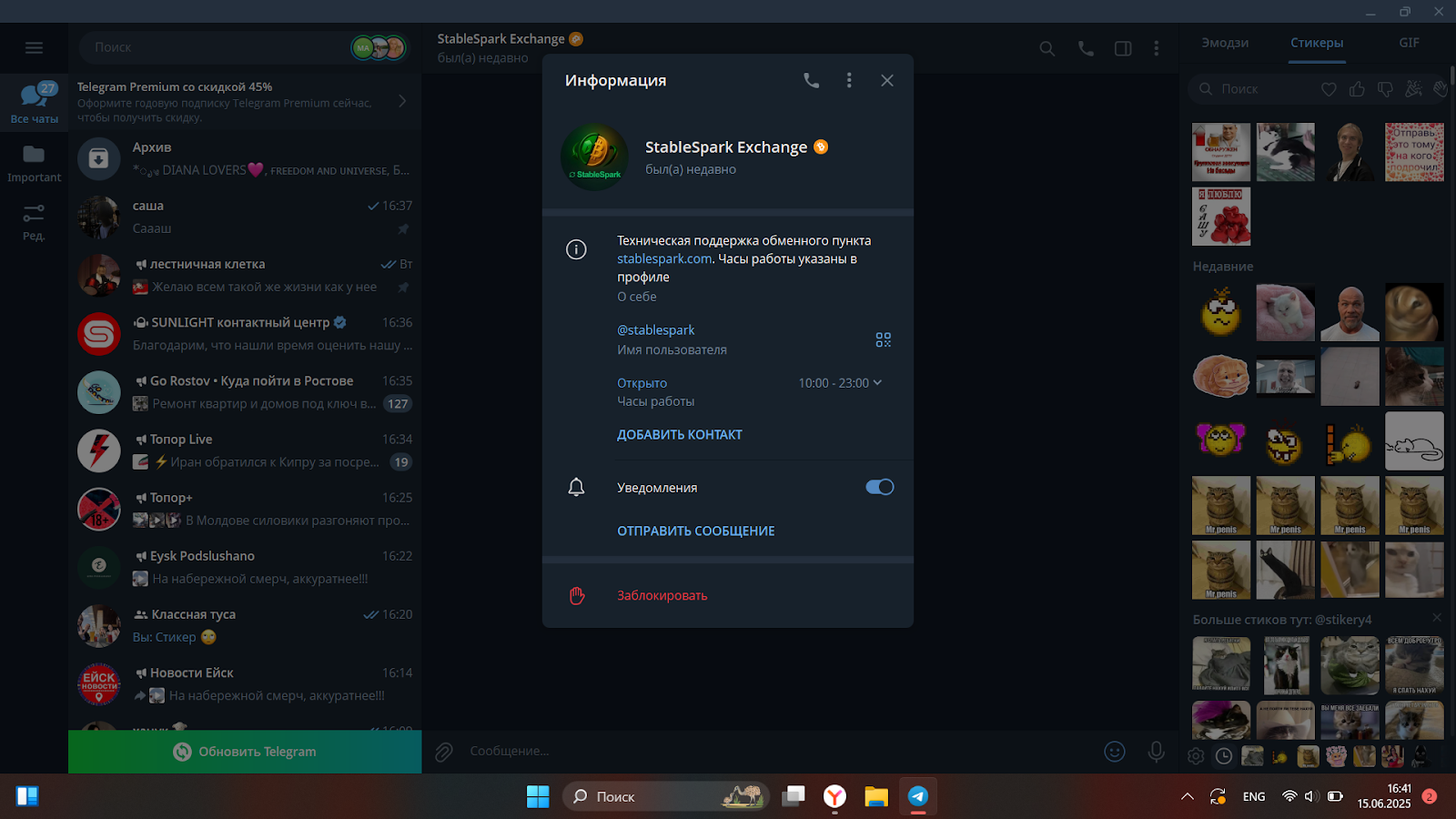Open the Telegram Premium discount banner
Screen dimensions: 1456x819
point(244,102)
